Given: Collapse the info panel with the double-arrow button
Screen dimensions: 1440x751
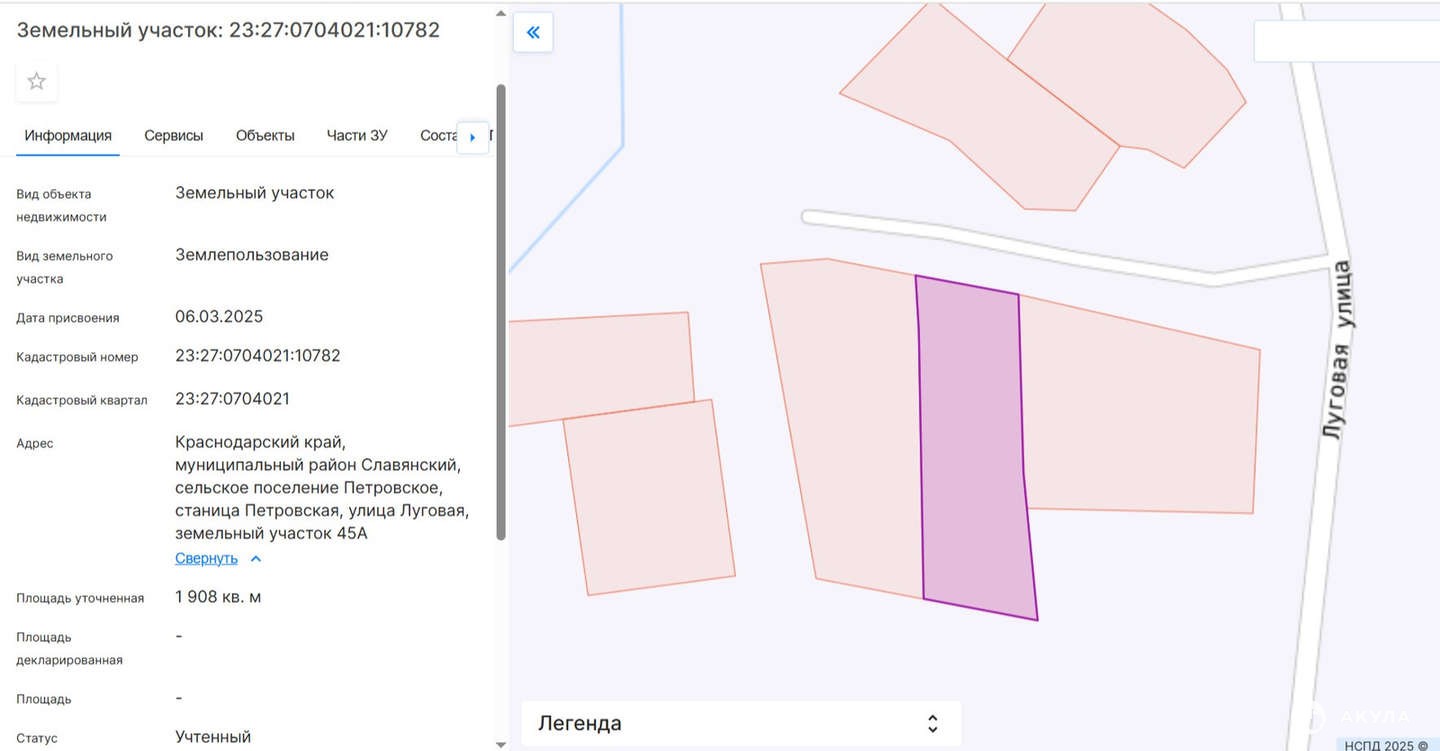Looking at the screenshot, I should [x=533, y=32].
